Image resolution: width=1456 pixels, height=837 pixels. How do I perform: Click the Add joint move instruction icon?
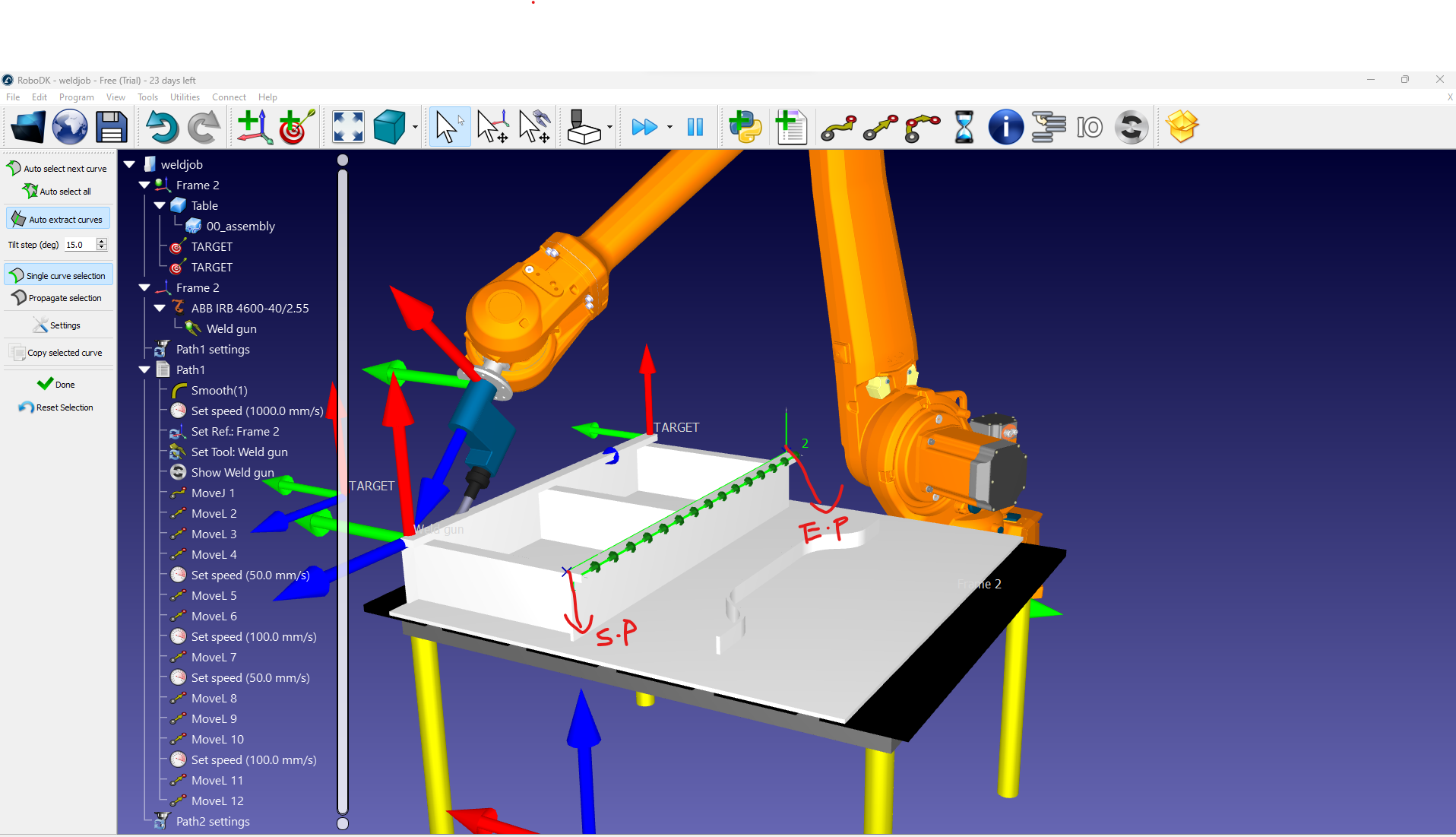point(838,128)
